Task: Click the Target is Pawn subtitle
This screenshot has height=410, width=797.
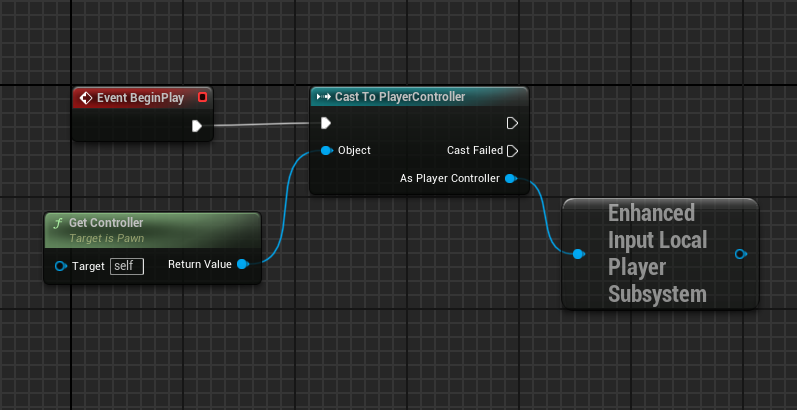Action: 106,238
